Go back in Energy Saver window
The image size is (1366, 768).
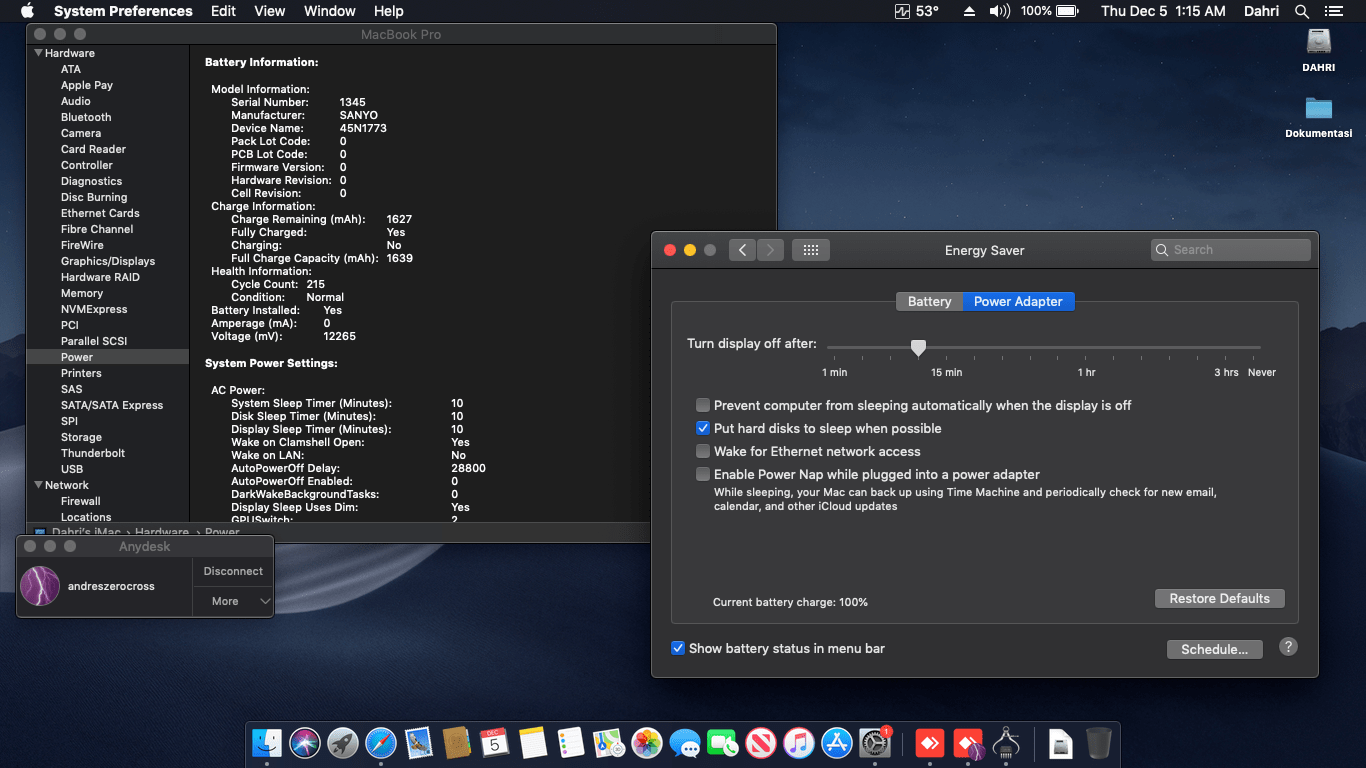coord(742,250)
